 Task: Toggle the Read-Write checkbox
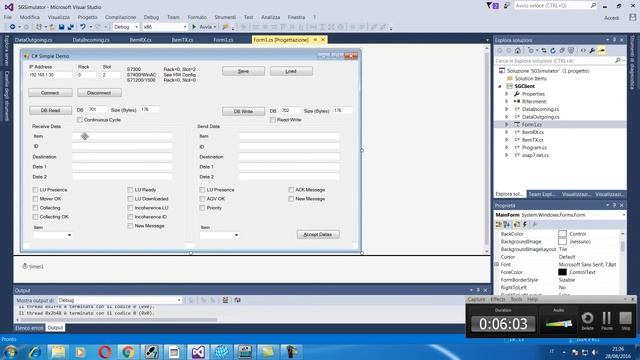[273, 120]
